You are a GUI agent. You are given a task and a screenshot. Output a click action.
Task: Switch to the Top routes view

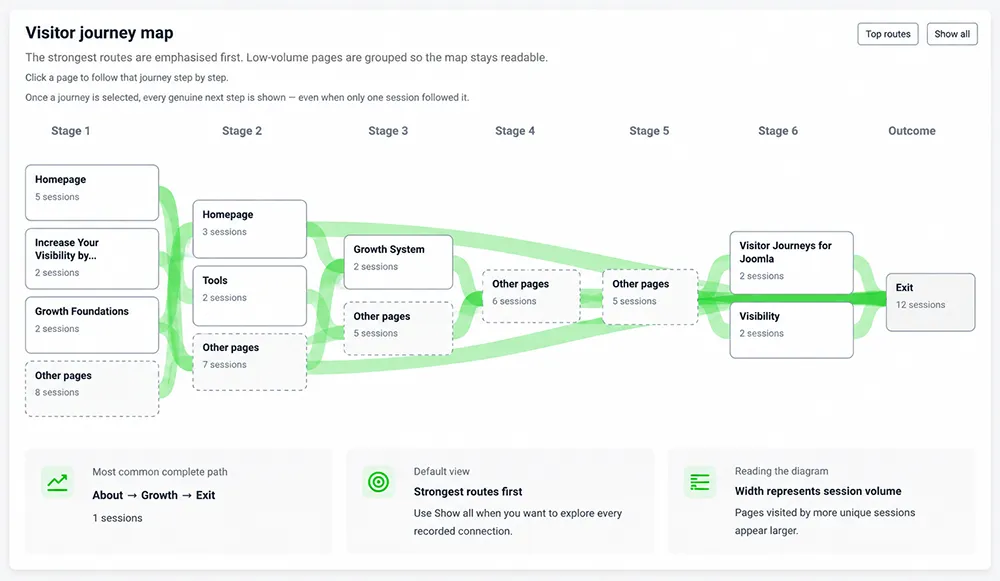[888, 34]
